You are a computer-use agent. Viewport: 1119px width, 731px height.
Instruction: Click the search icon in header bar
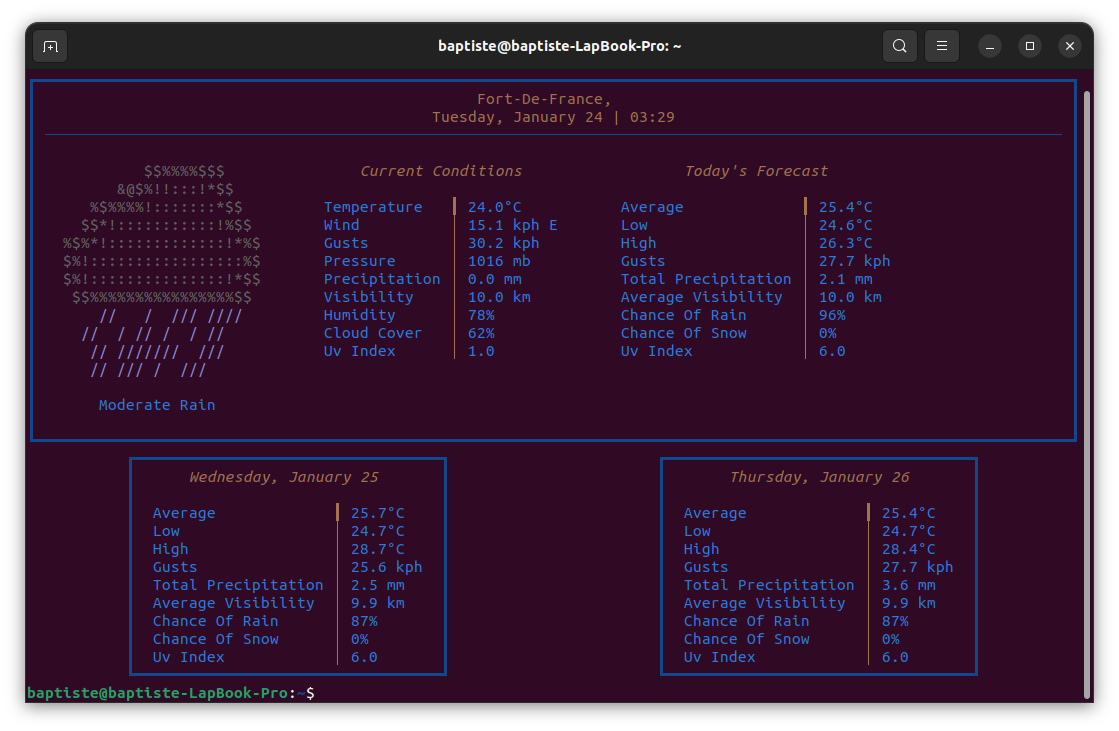(x=899, y=46)
